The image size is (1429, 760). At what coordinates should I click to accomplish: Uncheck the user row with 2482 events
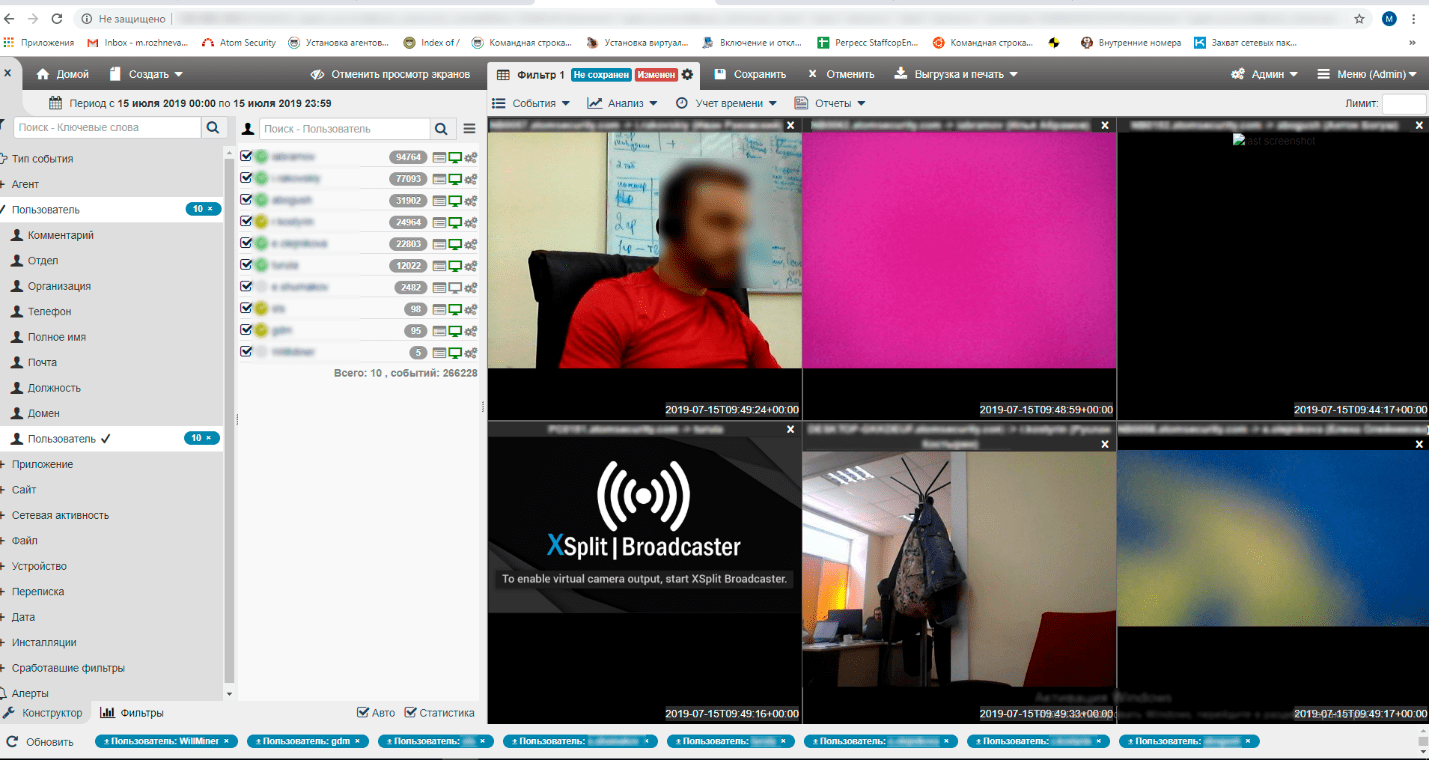(x=246, y=287)
